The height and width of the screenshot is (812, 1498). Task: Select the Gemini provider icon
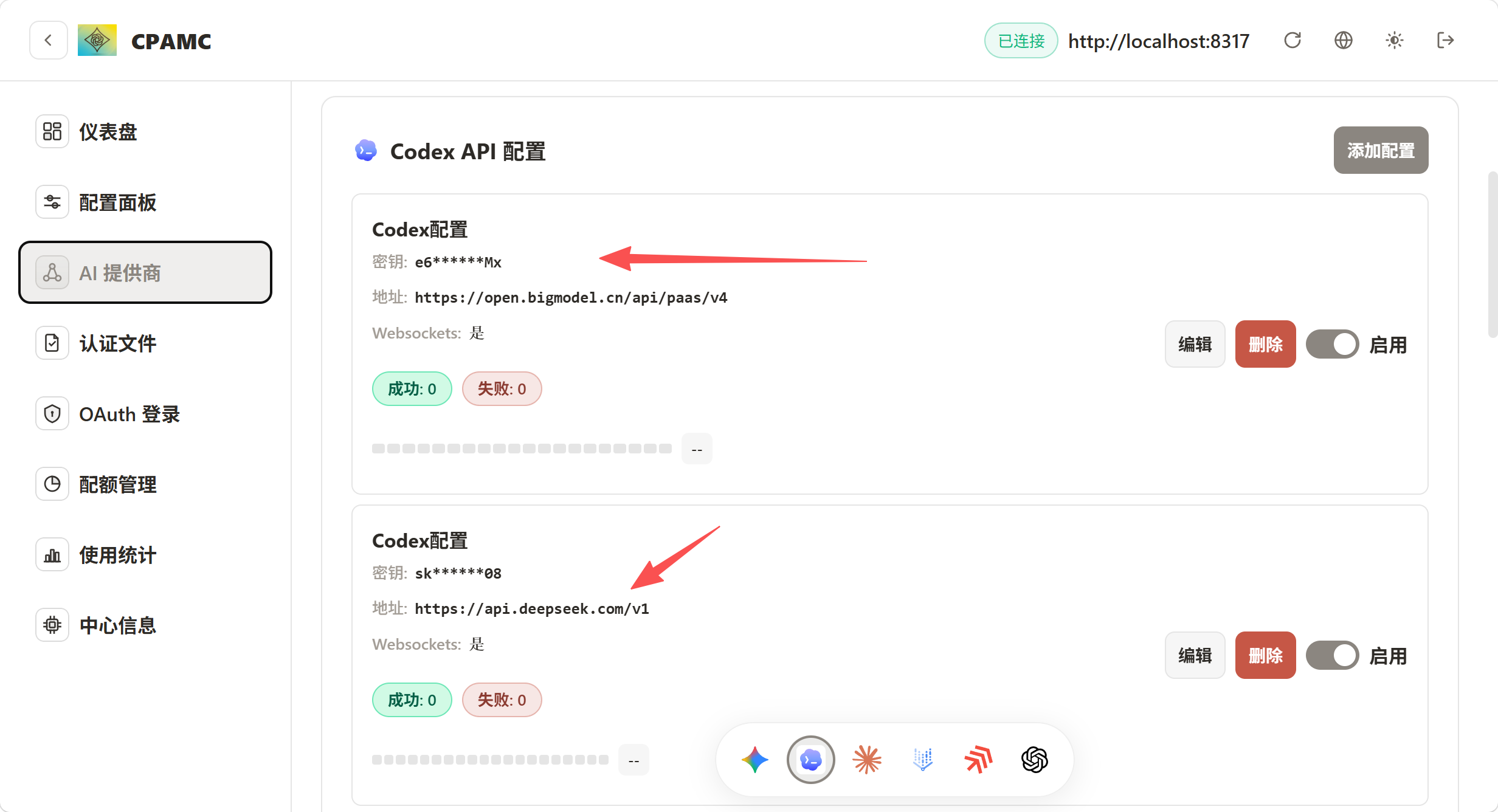pyautogui.click(x=755, y=760)
